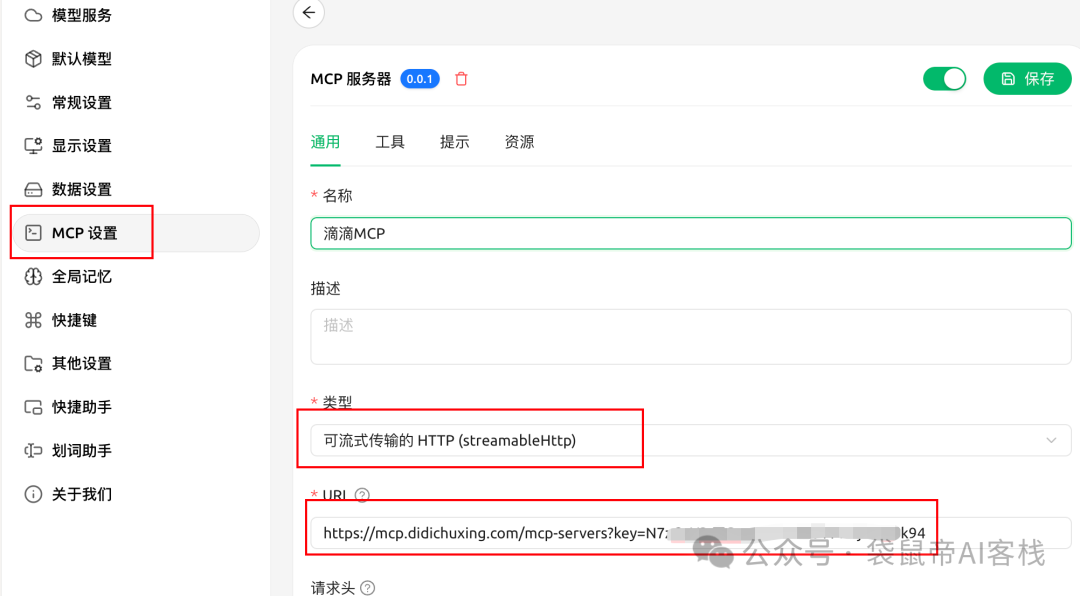Viewport: 1080px width, 596px height.
Task: Open 快捷键 settings
Action: 135,320
